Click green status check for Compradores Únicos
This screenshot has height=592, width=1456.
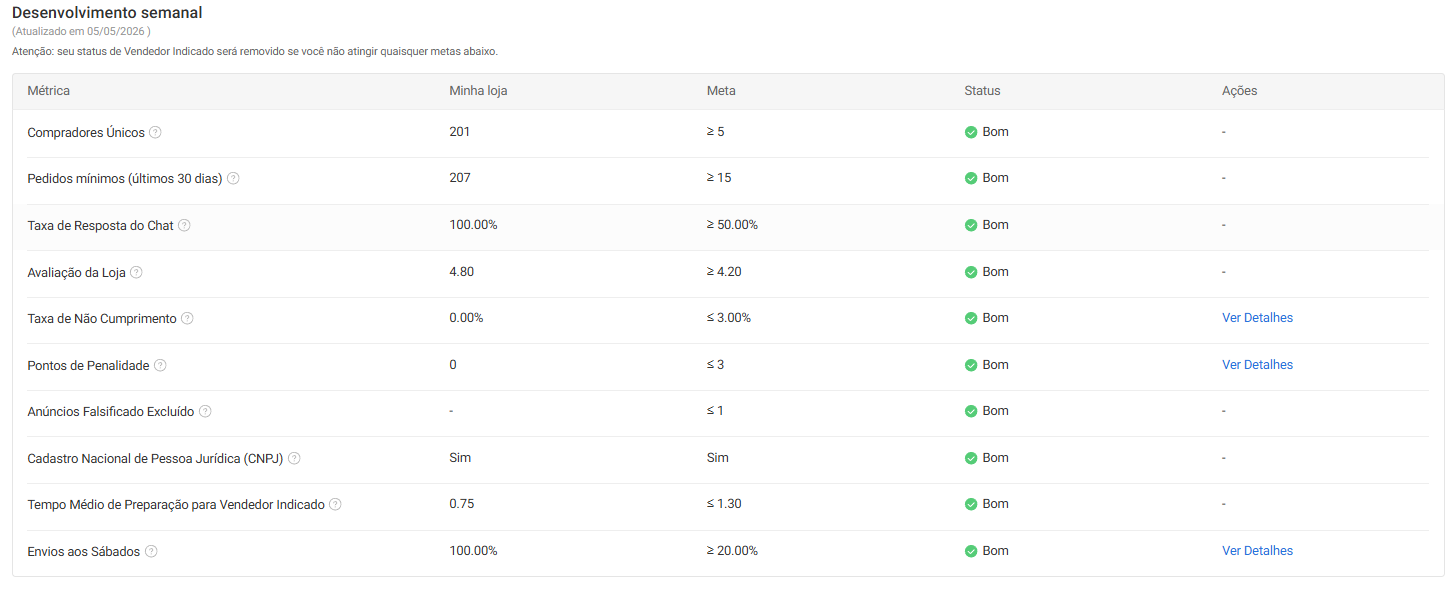[x=970, y=132]
